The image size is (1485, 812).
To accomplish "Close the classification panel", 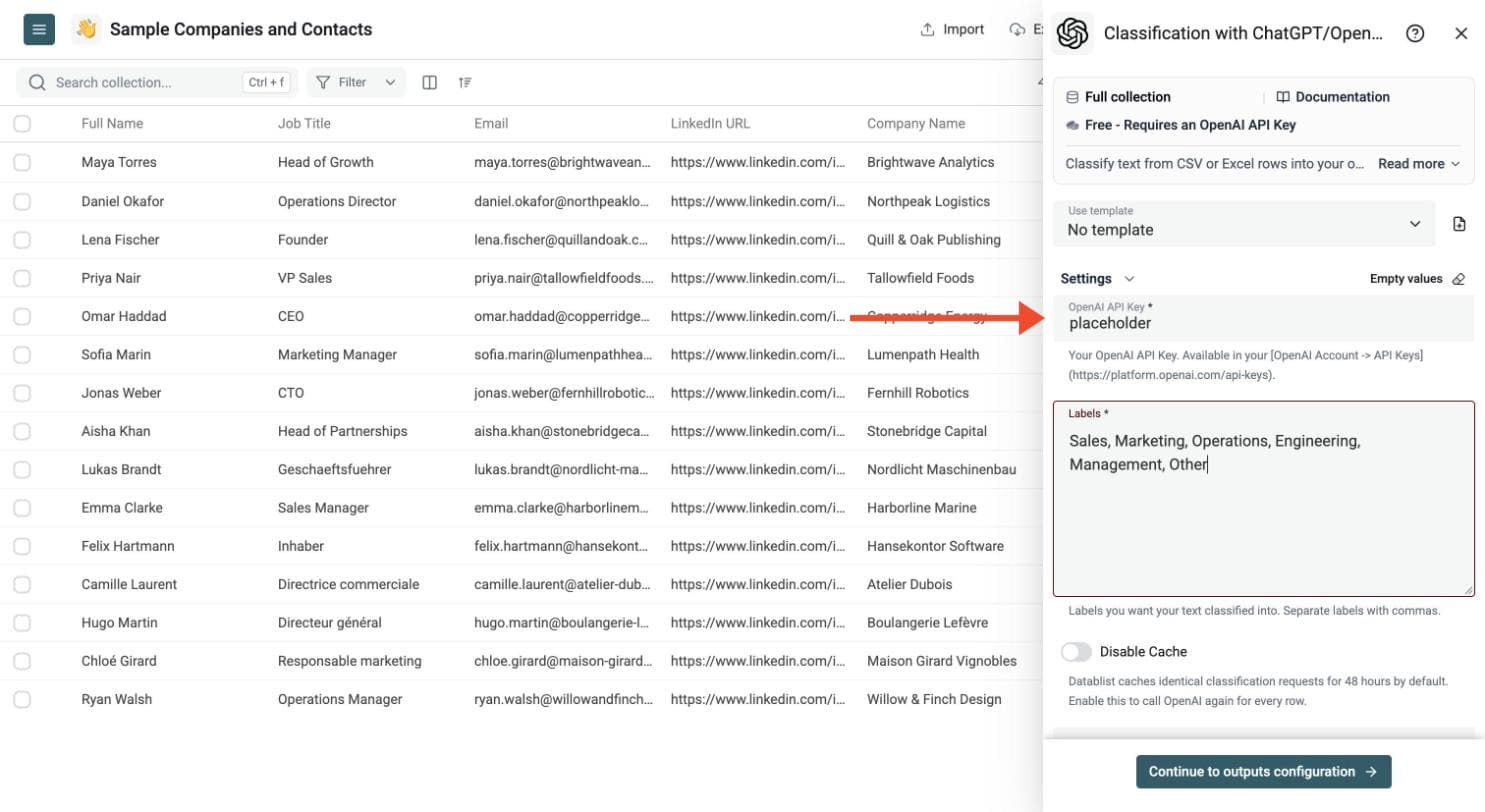I will [1461, 33].
